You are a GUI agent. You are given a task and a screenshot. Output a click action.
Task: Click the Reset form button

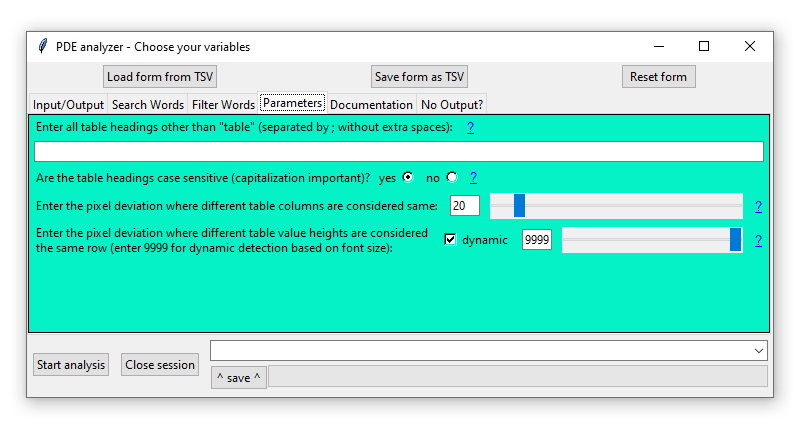(658, 77)
